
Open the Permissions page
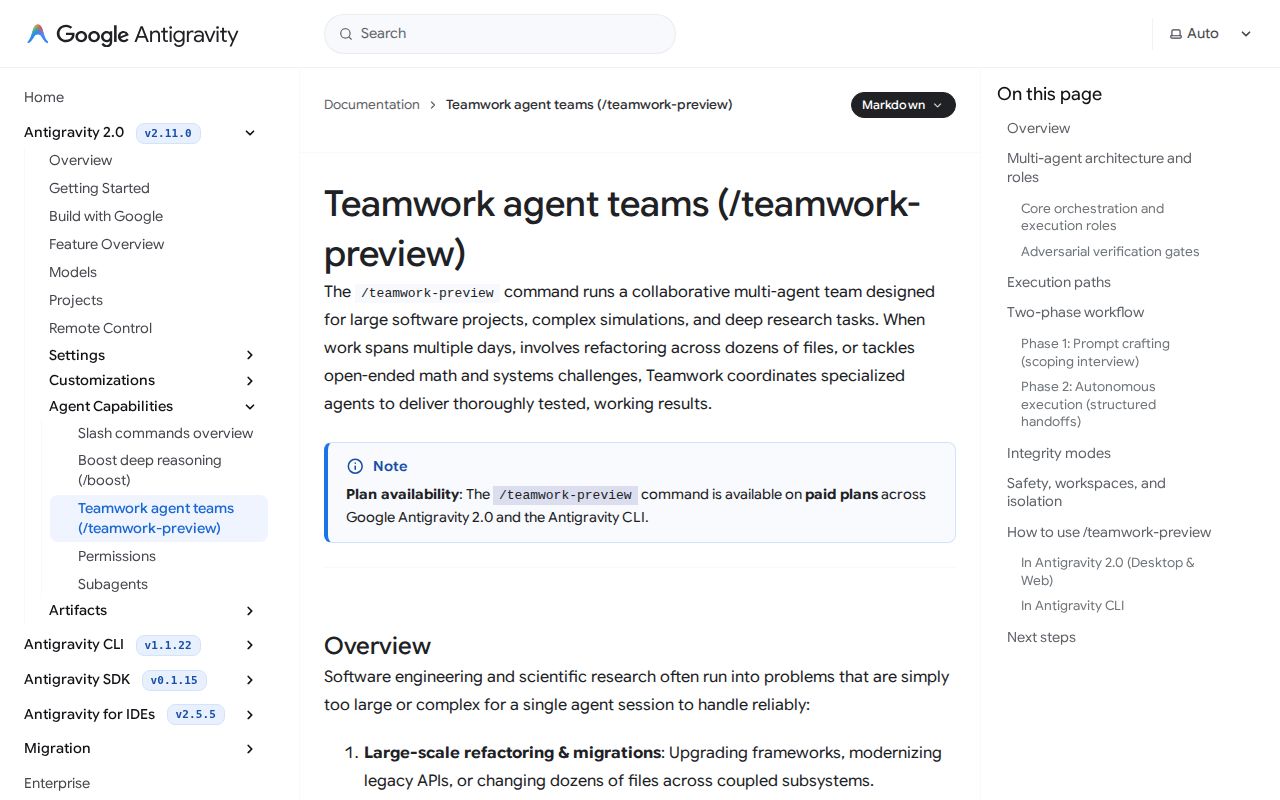tap(117, 556)
